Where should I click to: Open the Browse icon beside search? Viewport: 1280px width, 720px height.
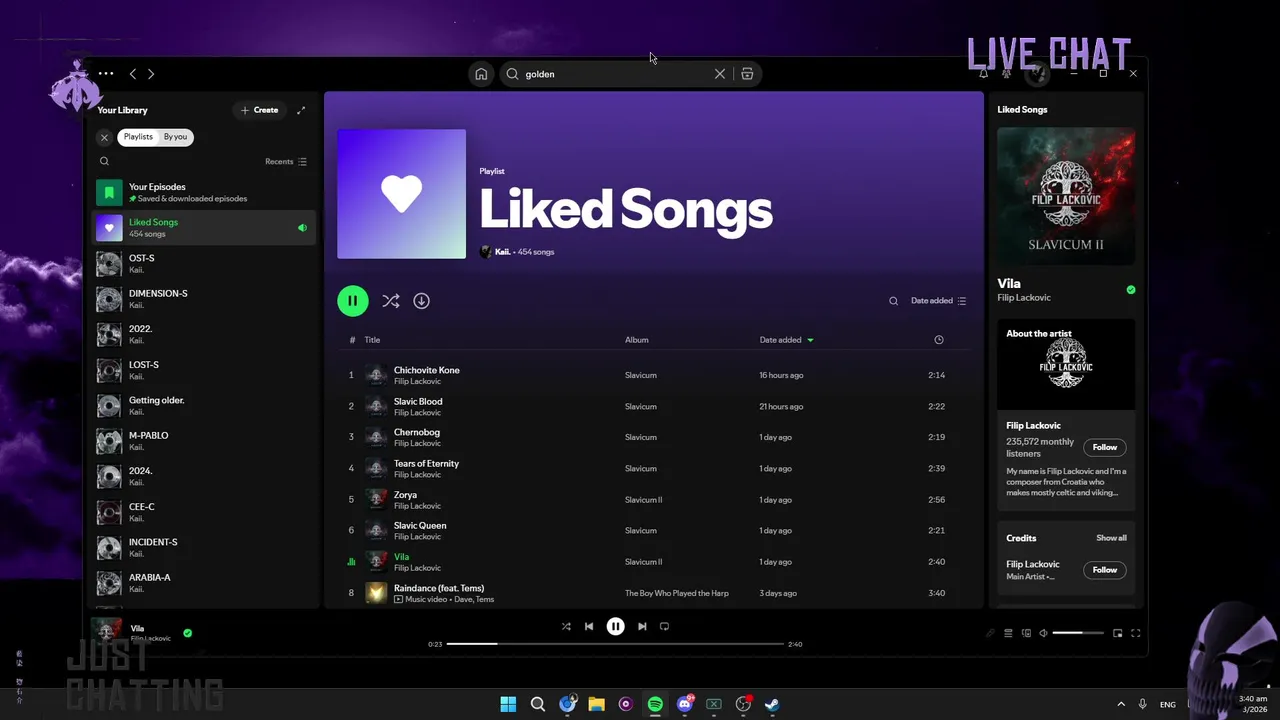[747, 74]
